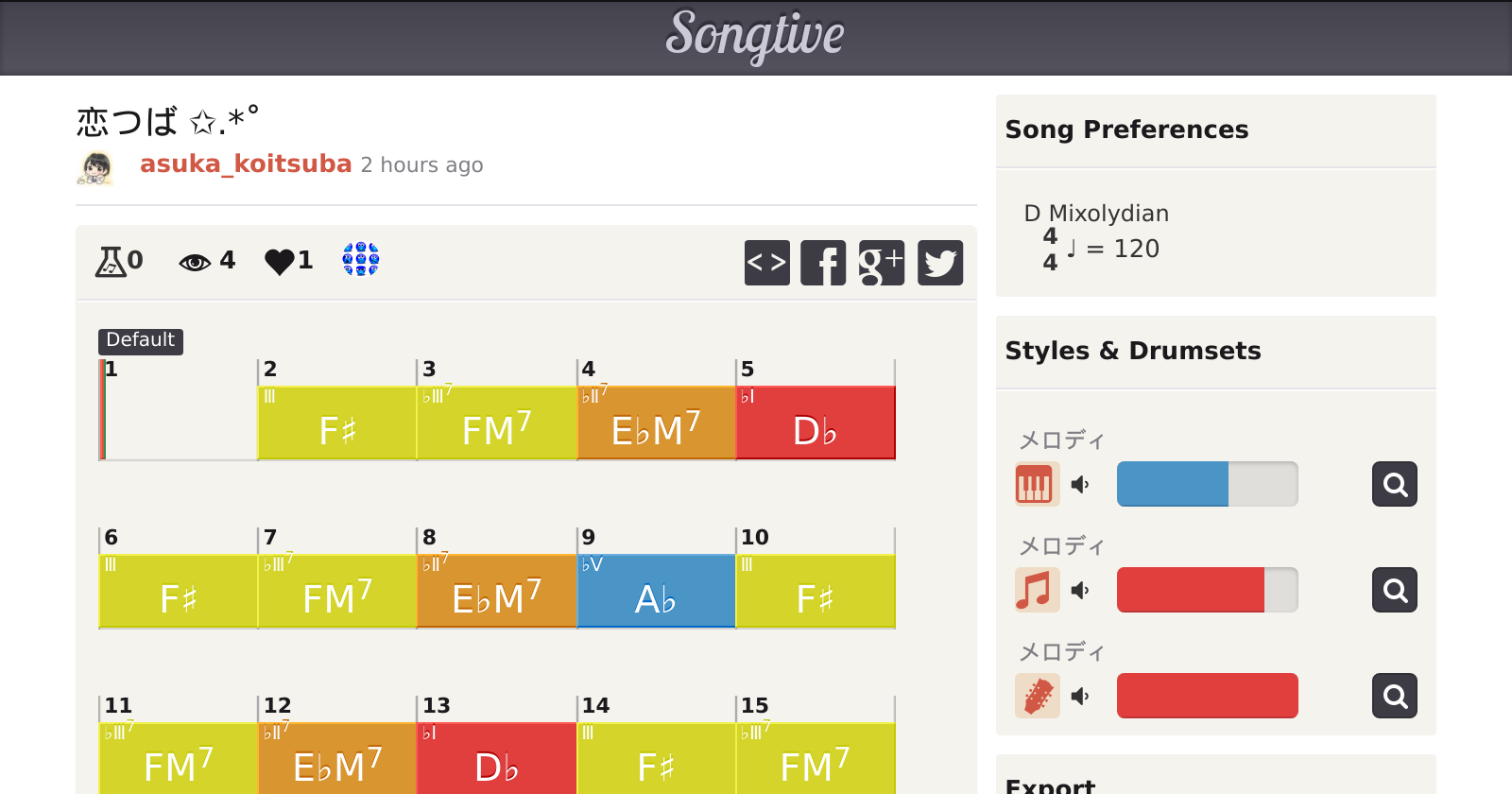Click the embed code icon

click(766, 263)
